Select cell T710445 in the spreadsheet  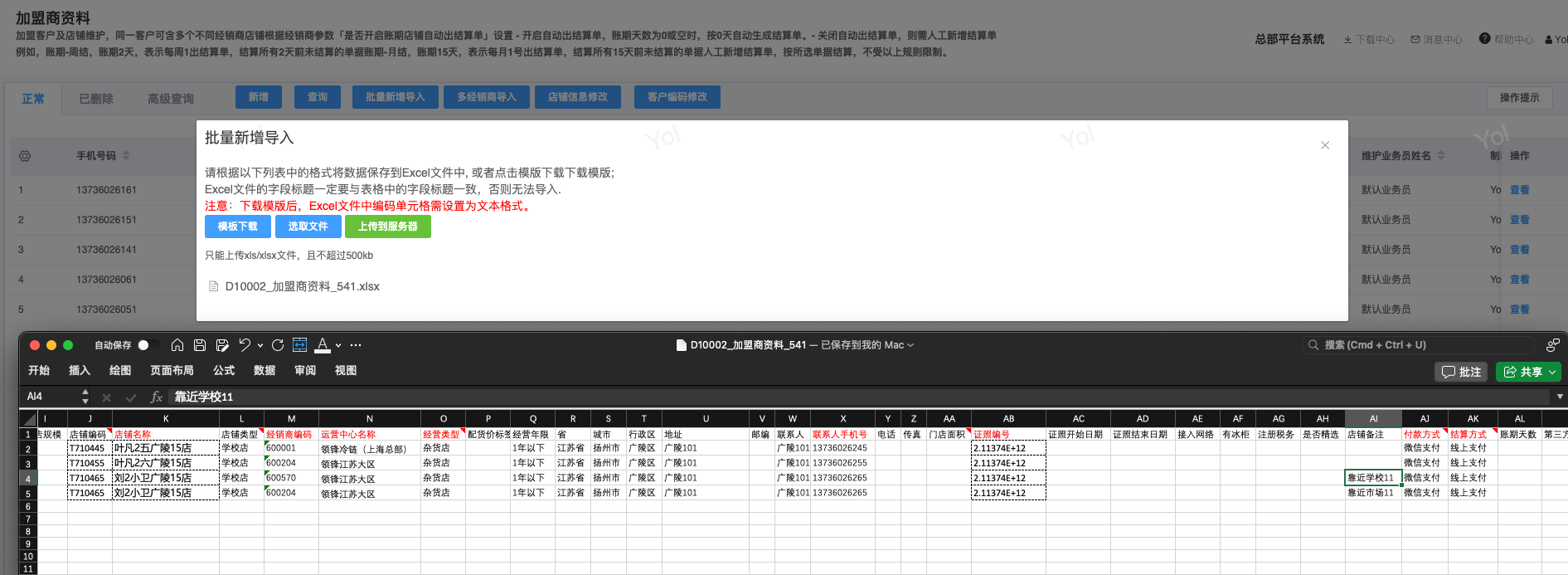click(x=90, y=448)
